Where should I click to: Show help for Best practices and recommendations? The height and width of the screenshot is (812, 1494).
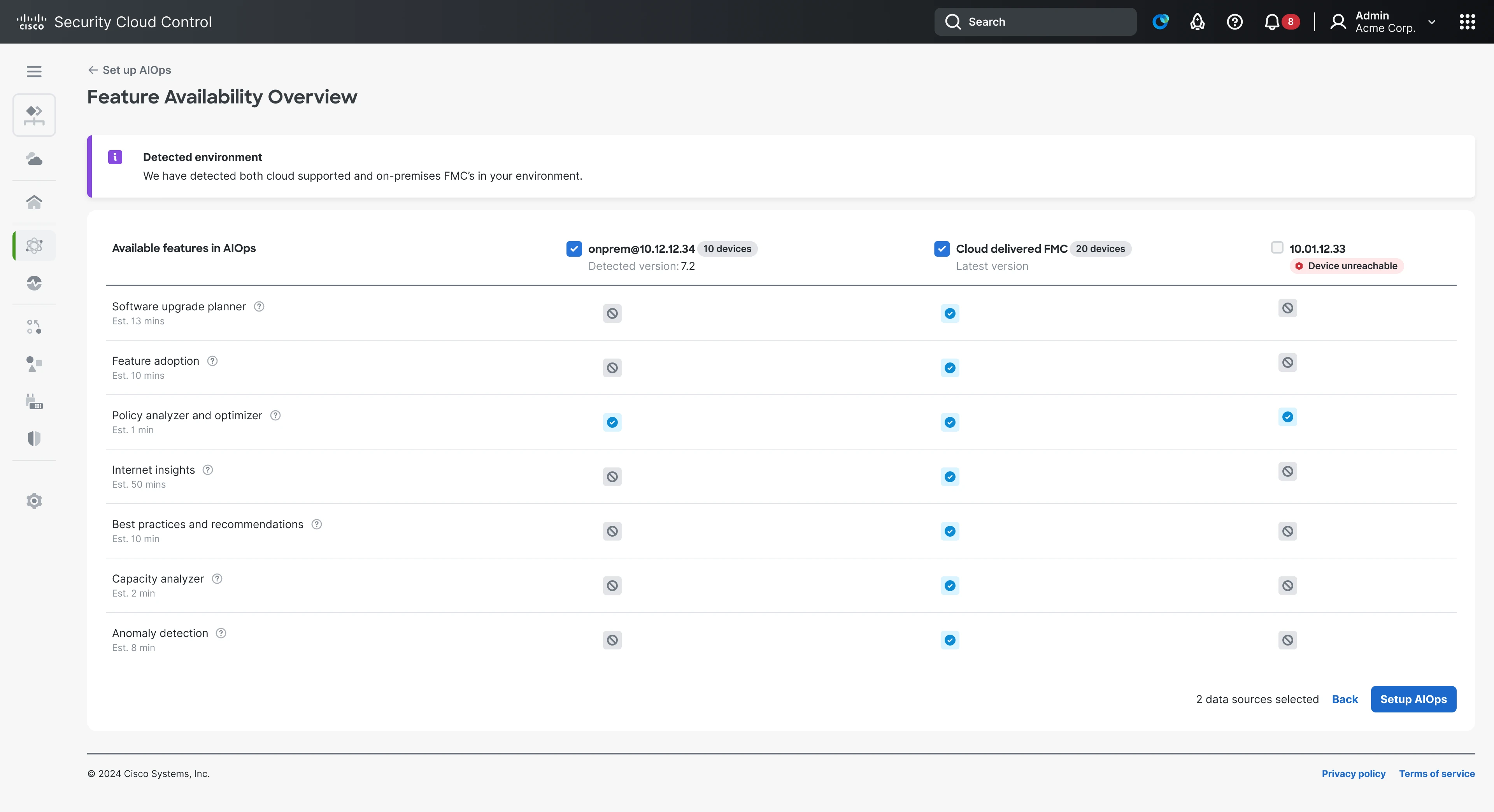(x=317, y=525)
